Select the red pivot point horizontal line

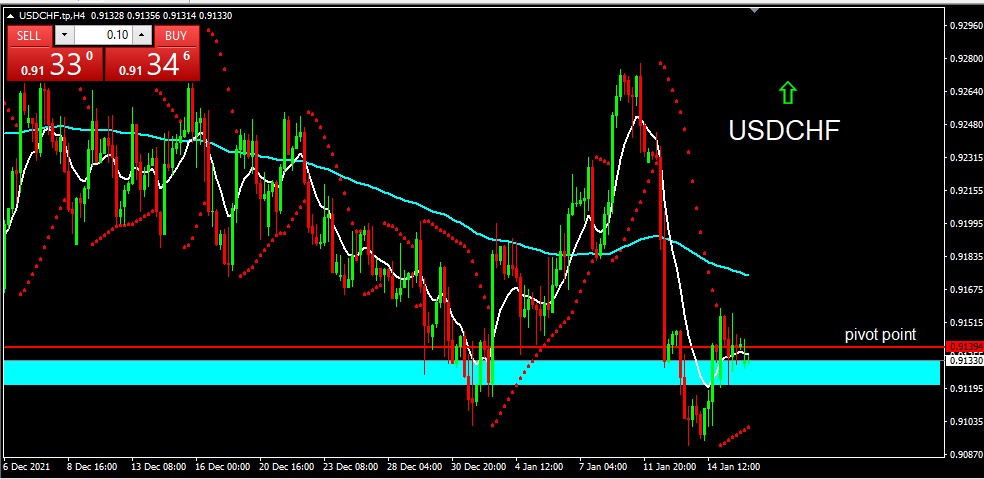pos(472,347)
